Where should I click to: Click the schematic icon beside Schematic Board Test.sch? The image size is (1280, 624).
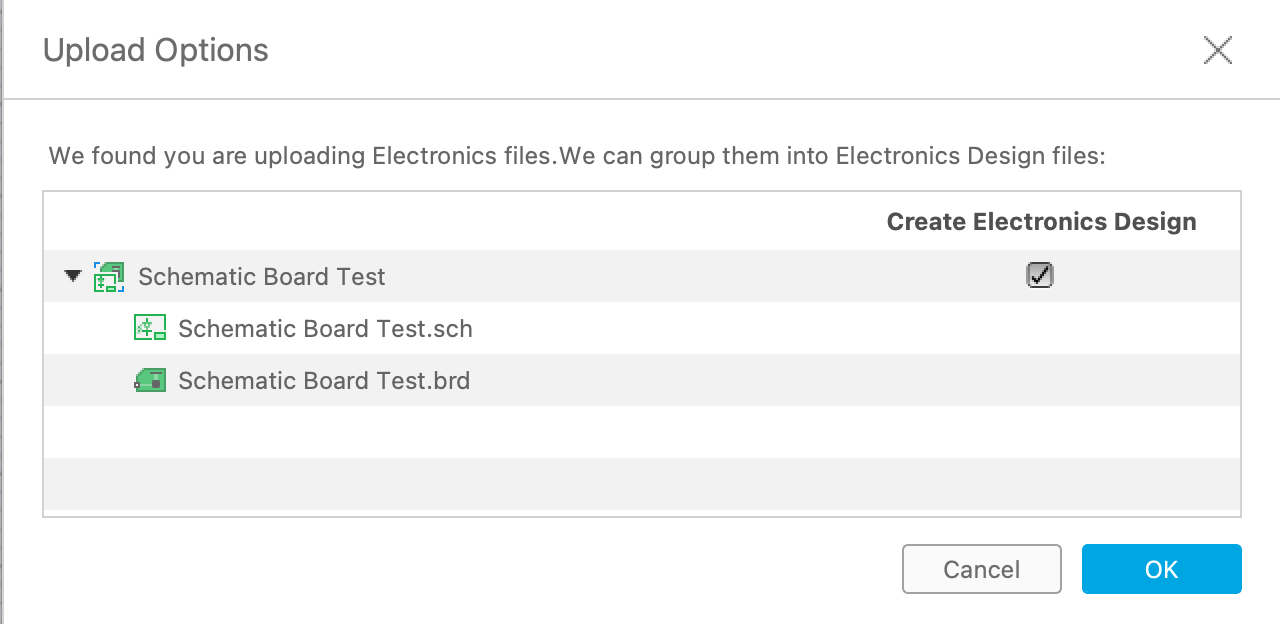click(x=150, y=328)
